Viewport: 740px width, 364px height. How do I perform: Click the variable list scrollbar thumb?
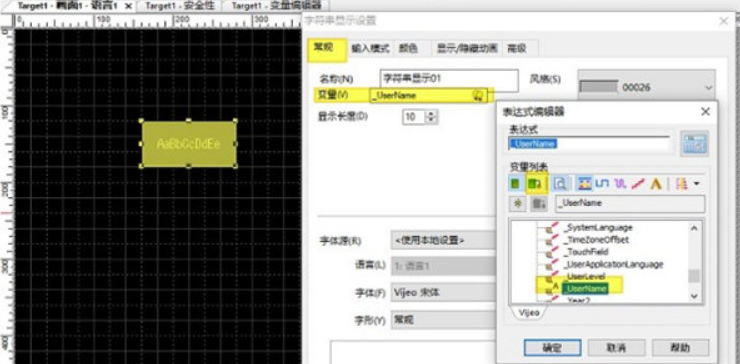point(693,276)
